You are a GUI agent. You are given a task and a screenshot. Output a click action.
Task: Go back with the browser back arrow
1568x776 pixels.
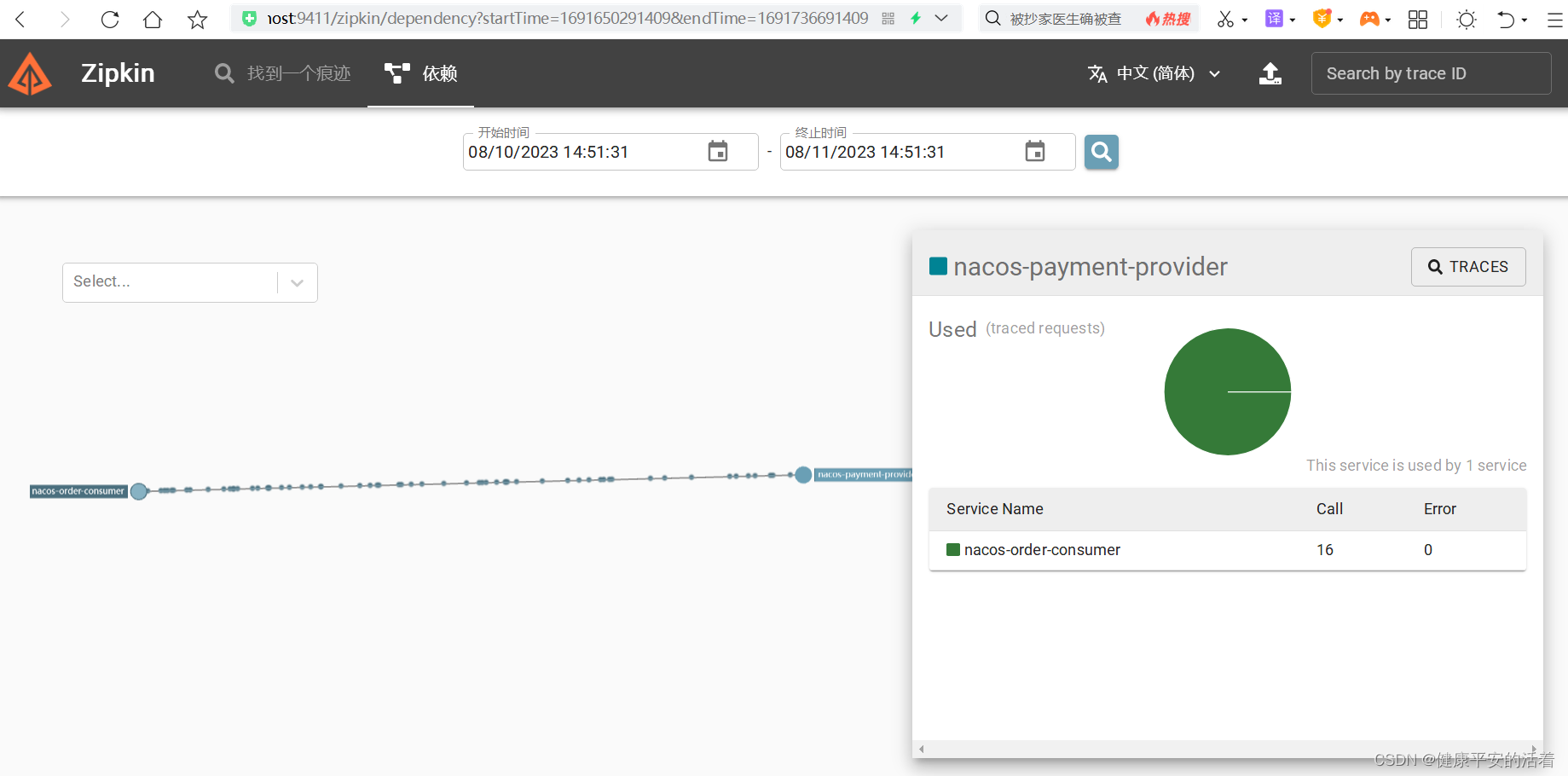(x=20, y=19)
